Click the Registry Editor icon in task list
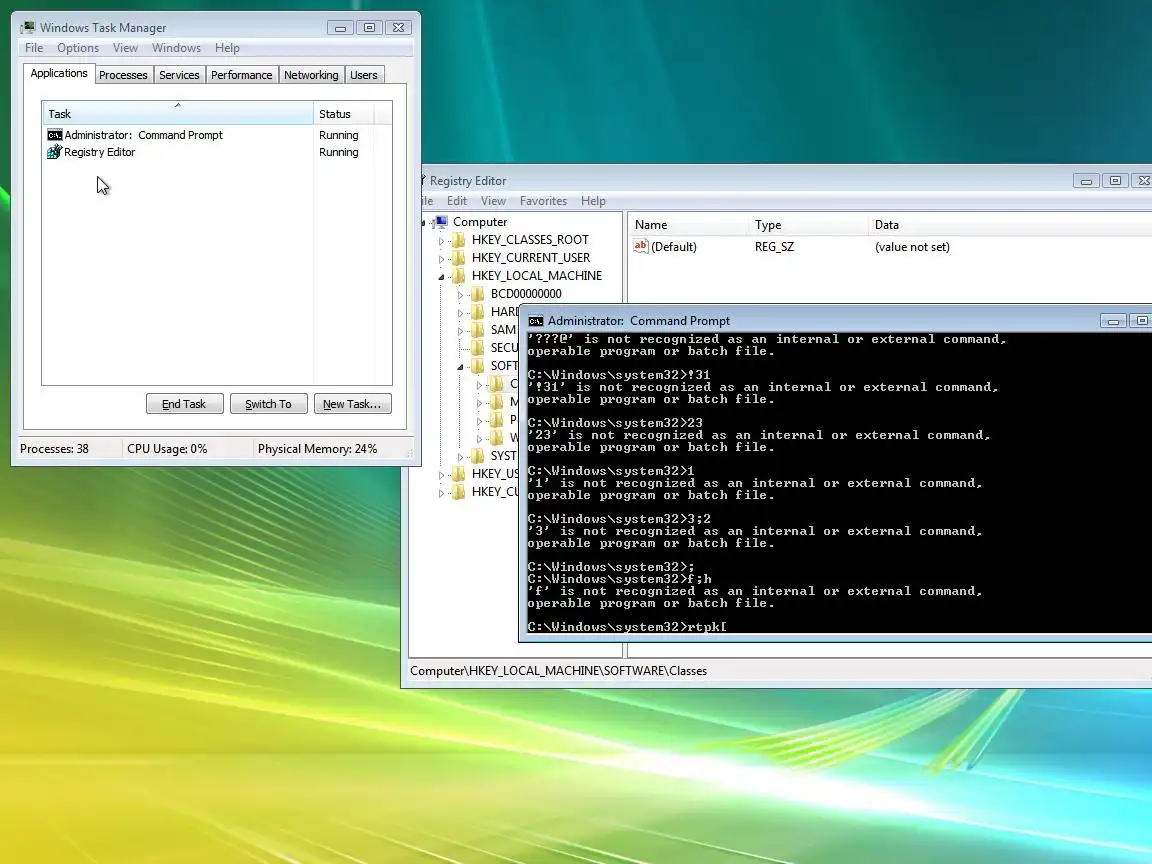The width and height of the screenshot is (1152, 864). pos(54,152)
